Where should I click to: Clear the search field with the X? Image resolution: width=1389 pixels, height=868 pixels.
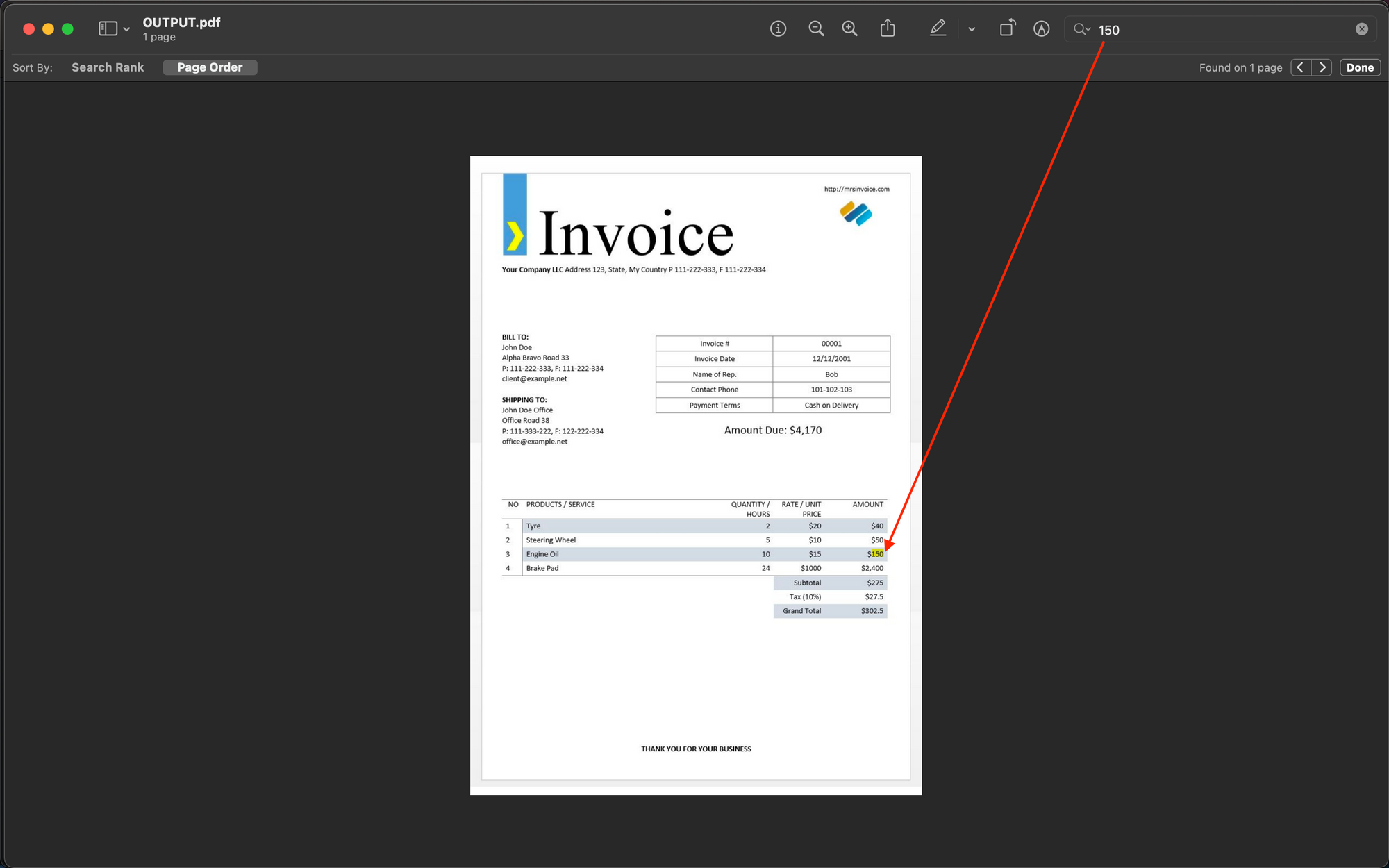click(x=1361, y=28)
